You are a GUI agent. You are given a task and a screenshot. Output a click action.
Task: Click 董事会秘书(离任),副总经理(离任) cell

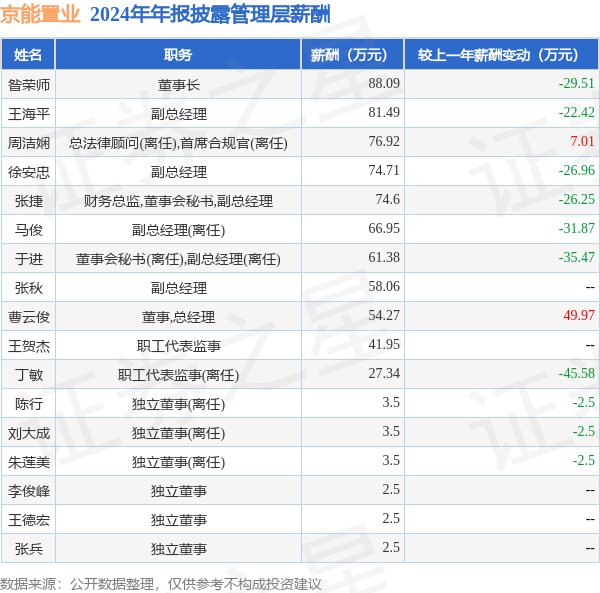178,259
